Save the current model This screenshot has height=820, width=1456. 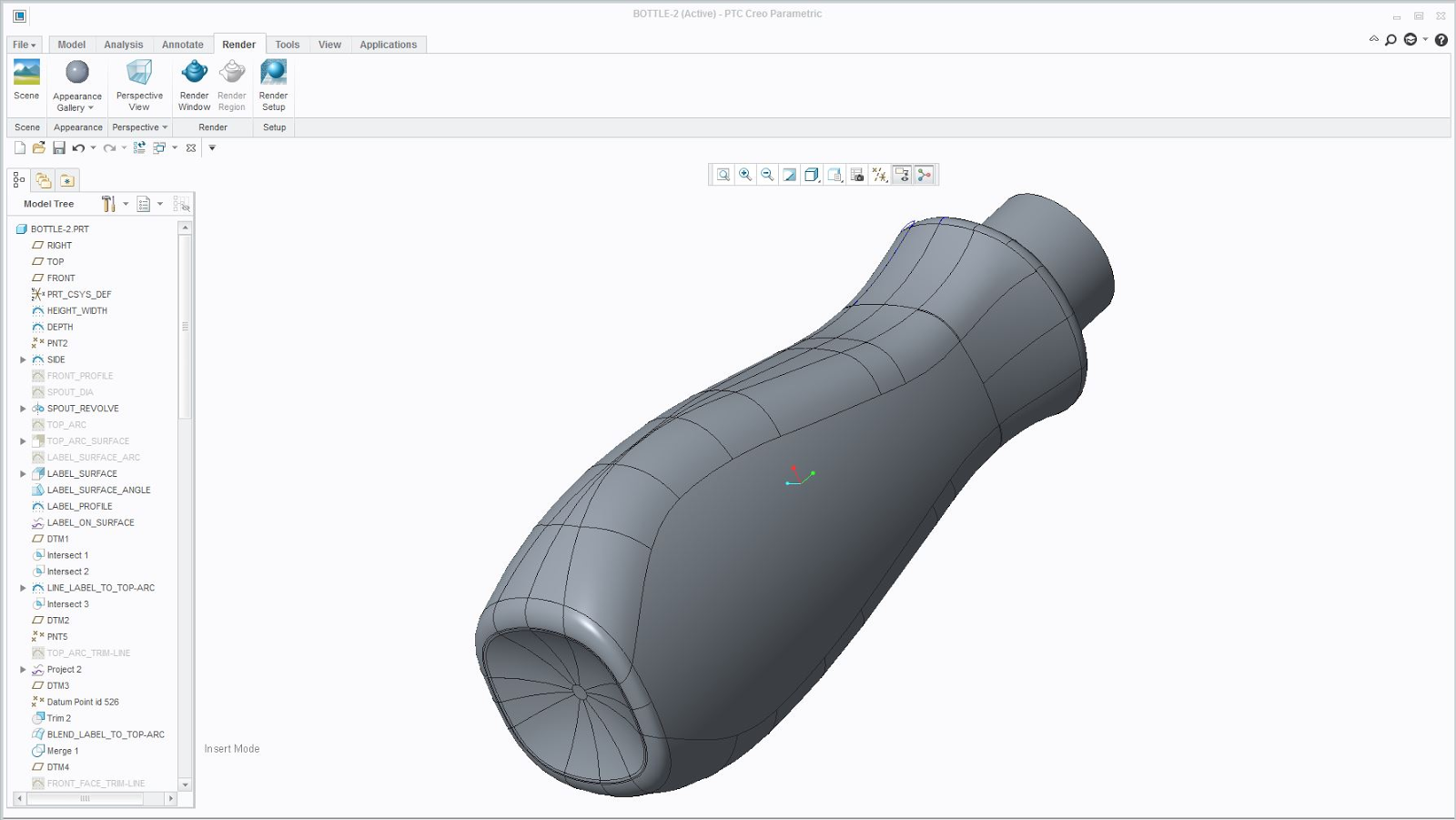coord(60,147)
